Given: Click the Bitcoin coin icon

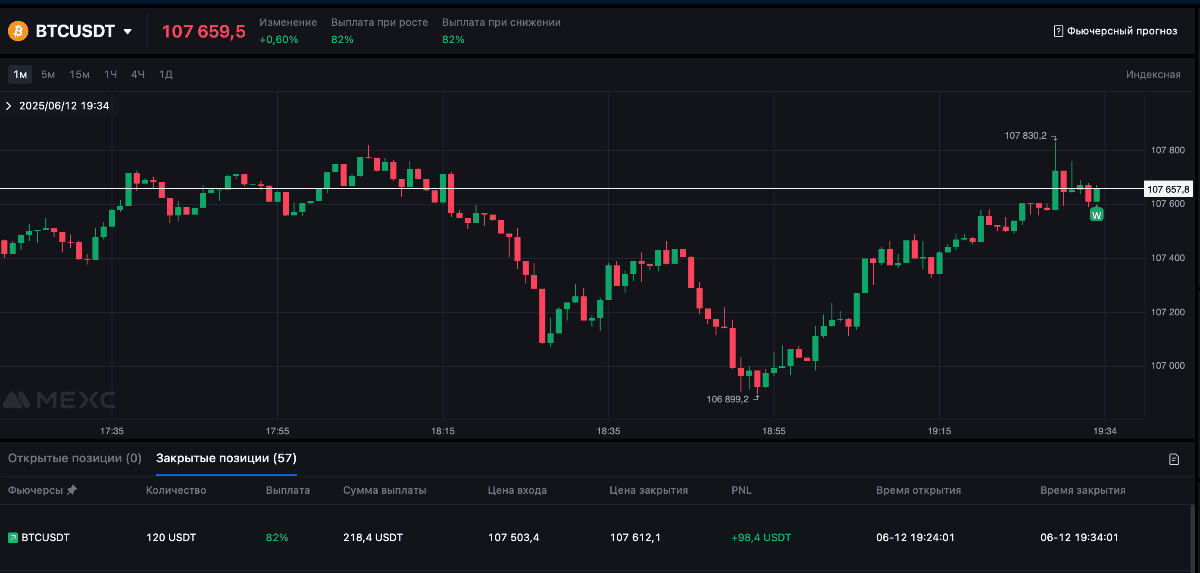Looking at the screenshot, I should click(18, 32).
